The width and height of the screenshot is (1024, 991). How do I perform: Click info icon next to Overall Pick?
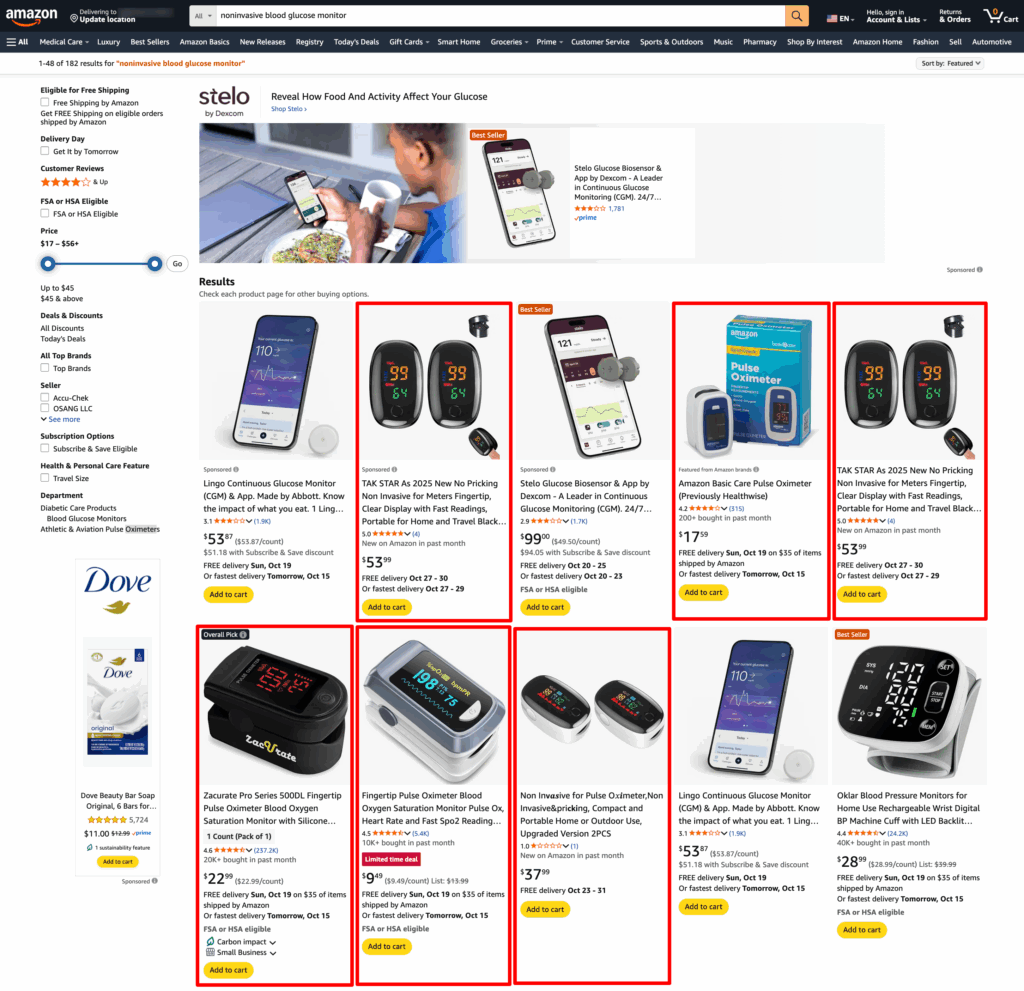(x=243, y=634)
